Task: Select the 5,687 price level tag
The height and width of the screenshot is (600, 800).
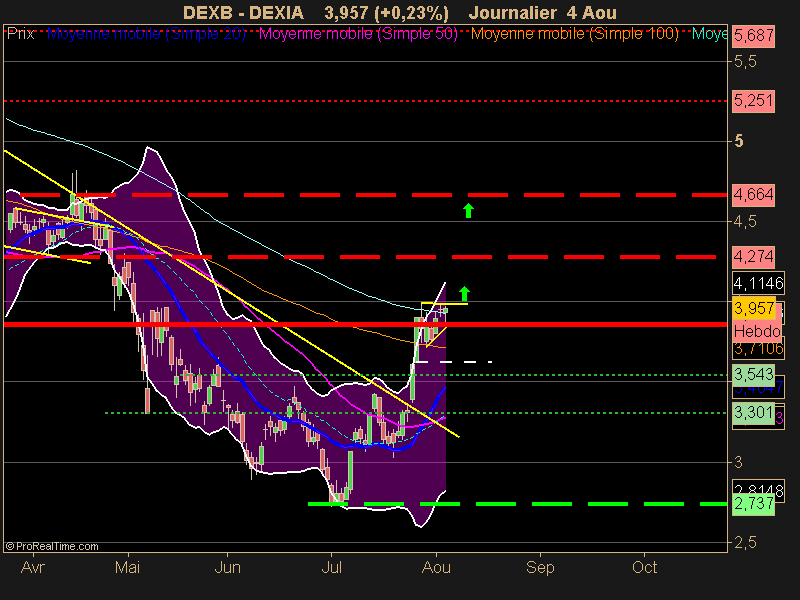Action: point(754,36)
